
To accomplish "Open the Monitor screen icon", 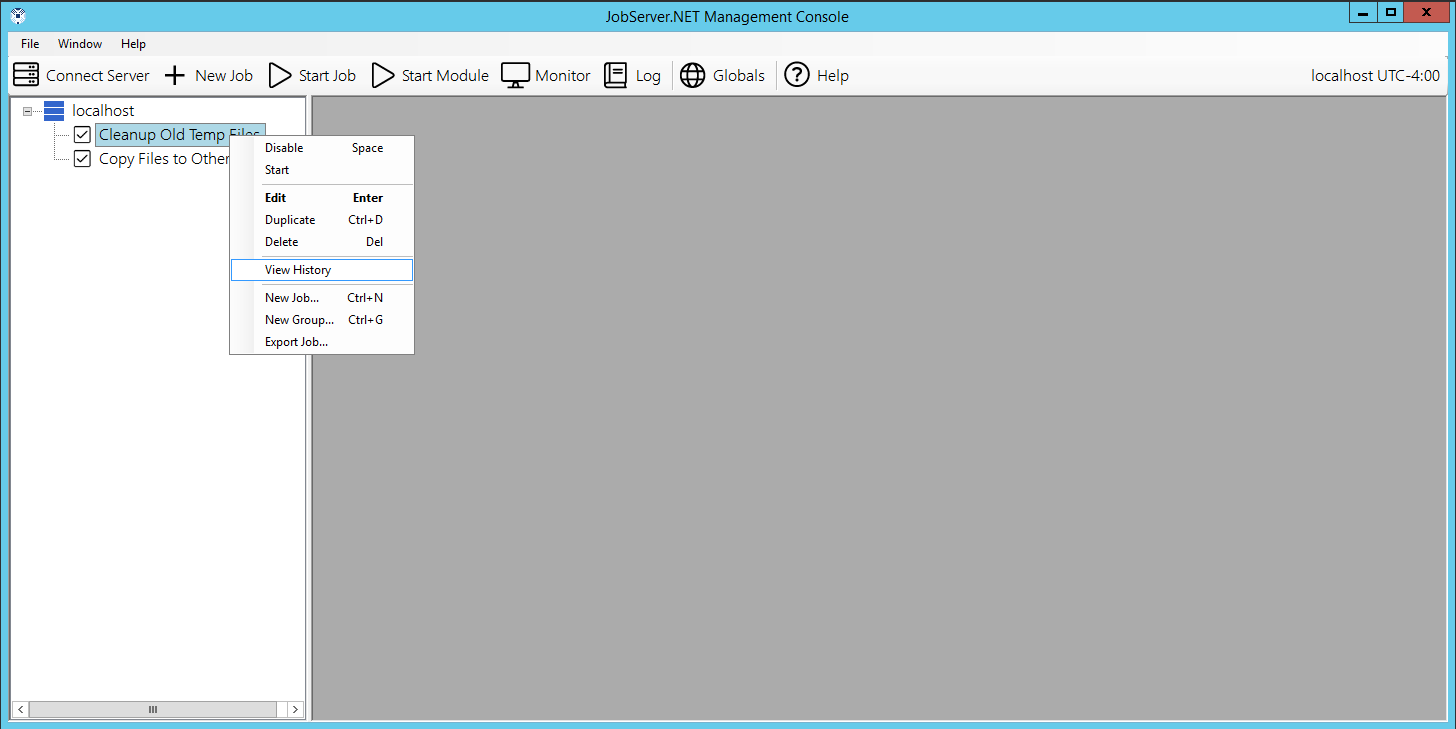I will pyautogui.click(x=515, y=75).
